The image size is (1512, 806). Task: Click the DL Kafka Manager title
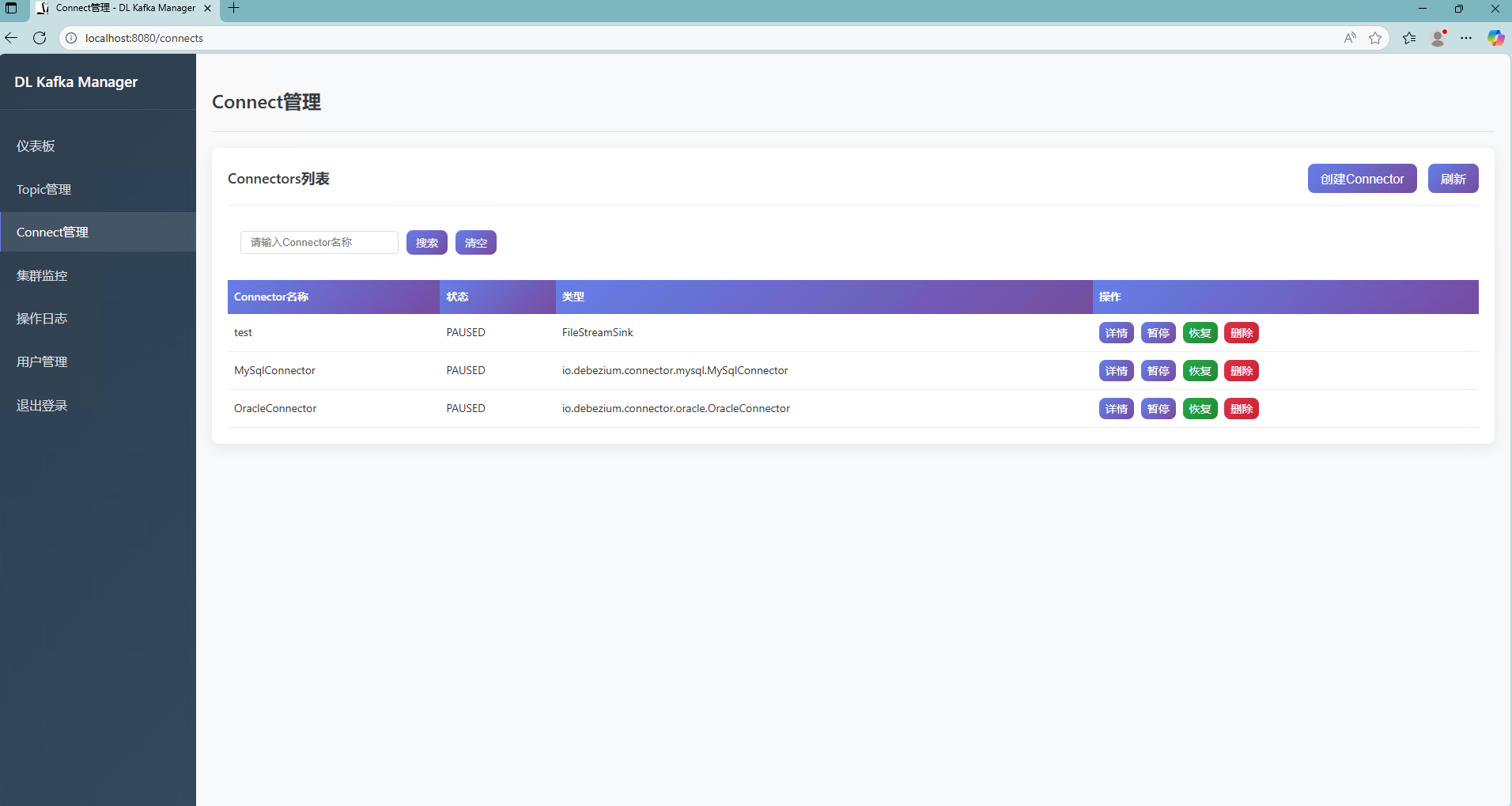point(76,82)
